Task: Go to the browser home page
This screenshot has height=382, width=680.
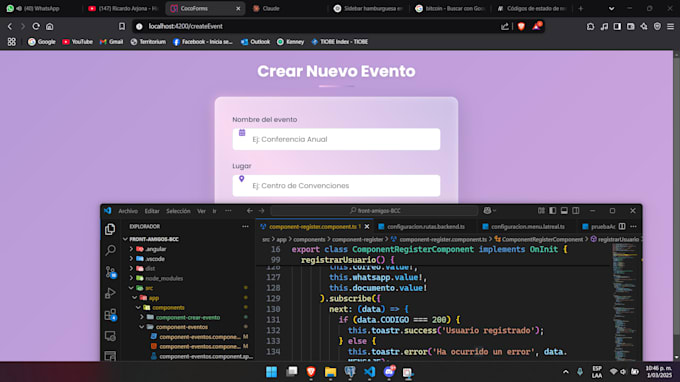Action: pyautogui.click(x=50, y=26)
